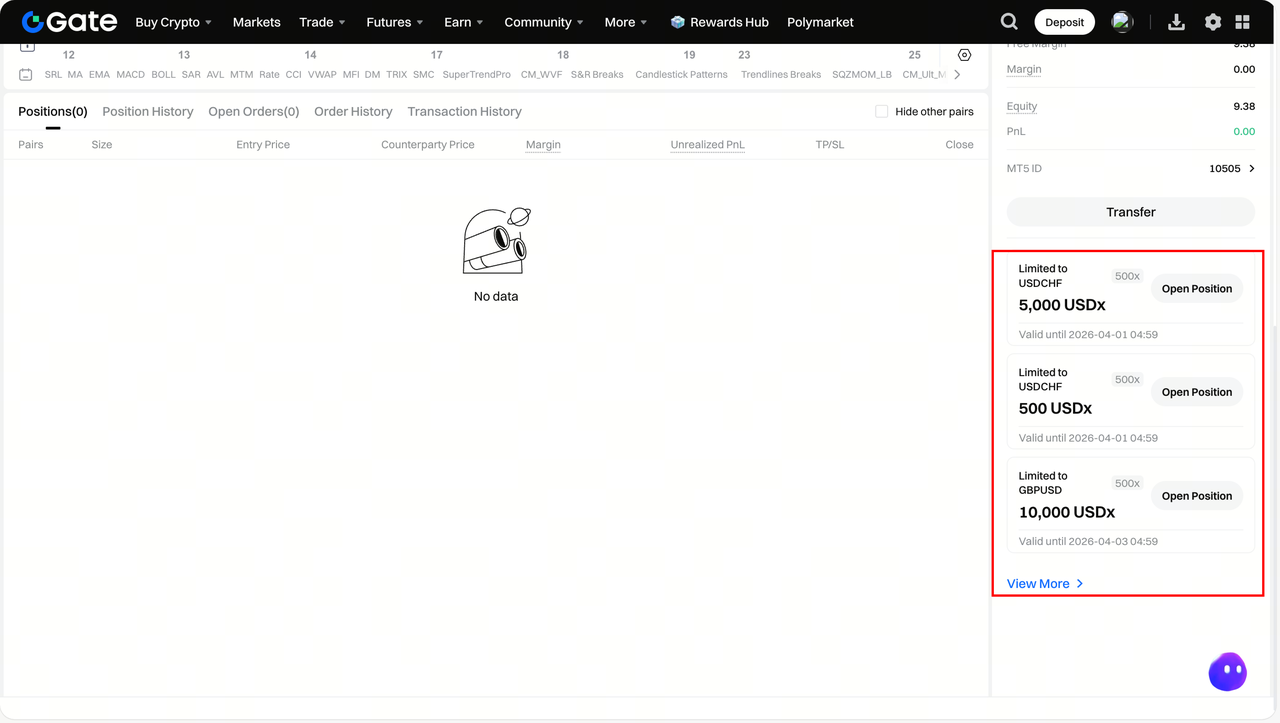
Task: Tick the Hide other pairs checkbox
Action: pyautogui.click(x=881, y=112)
